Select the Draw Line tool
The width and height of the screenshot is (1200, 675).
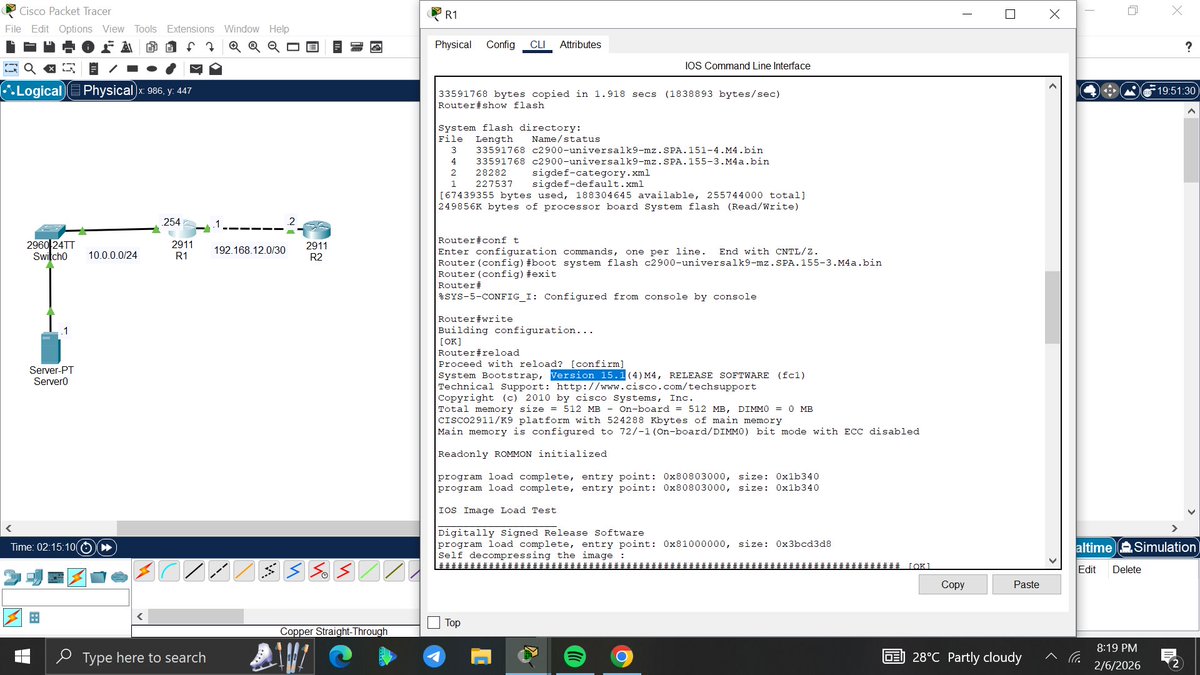pyautogui.click(x=114, y=69)
